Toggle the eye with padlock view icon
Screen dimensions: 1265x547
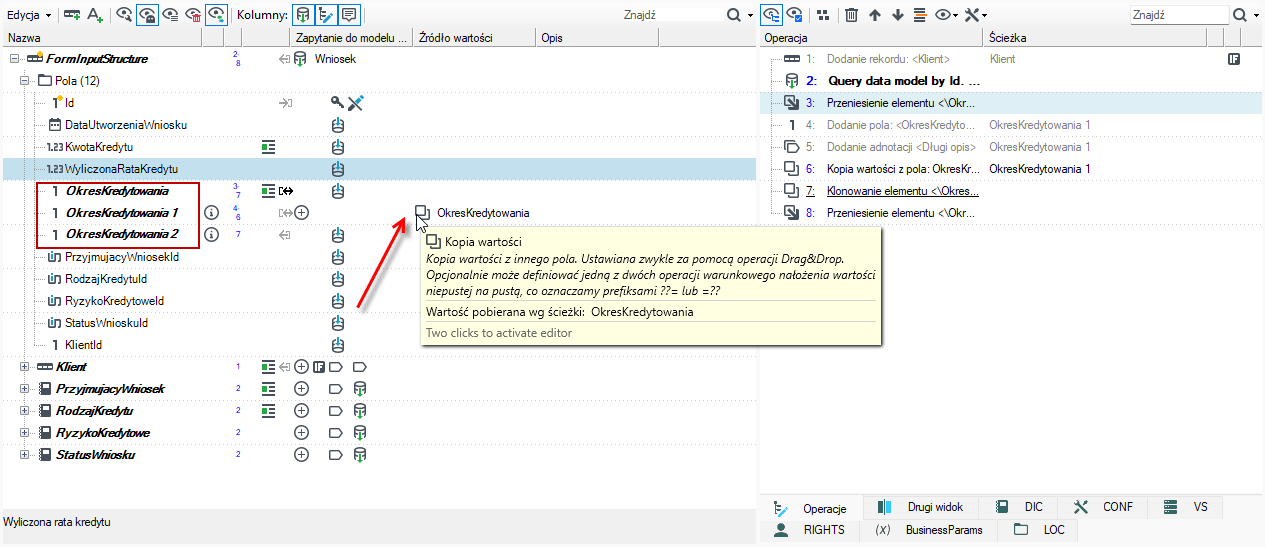click(147, 15)
